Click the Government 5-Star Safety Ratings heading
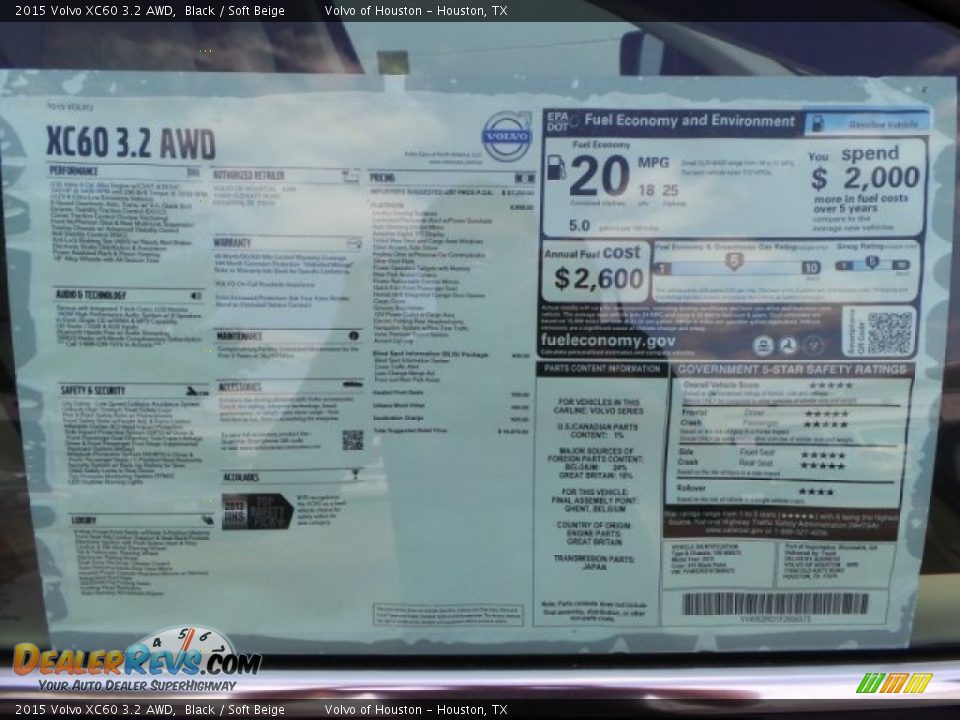 pyautogui.click(x=790, y=369)
